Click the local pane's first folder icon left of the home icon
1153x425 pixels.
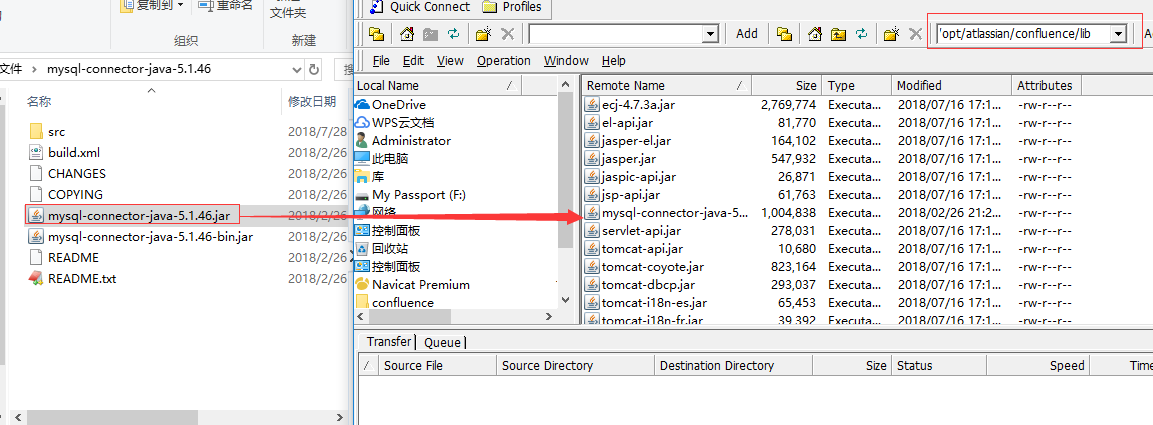(376, 33)
